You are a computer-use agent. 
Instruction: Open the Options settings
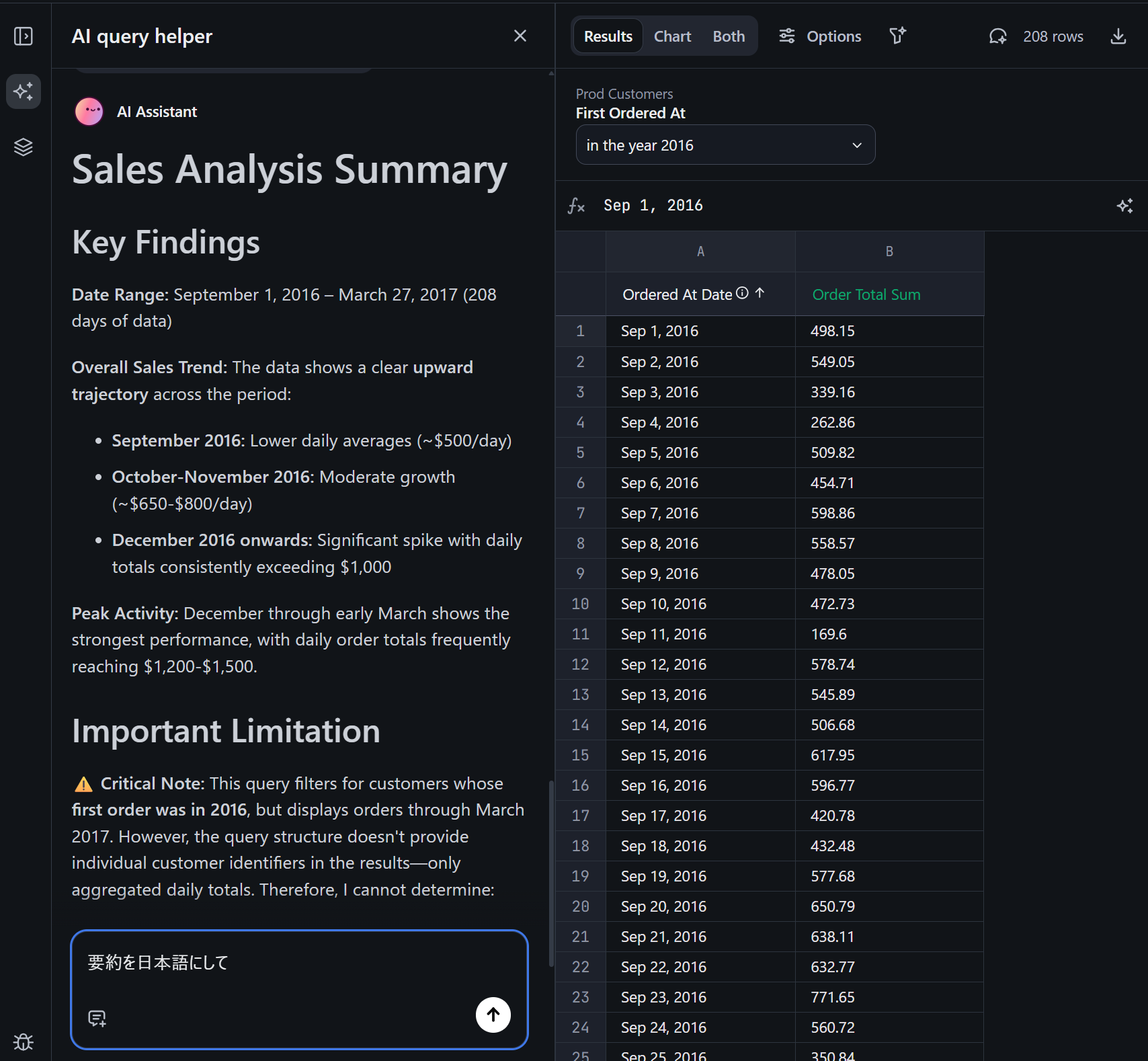tap(820, 36)
